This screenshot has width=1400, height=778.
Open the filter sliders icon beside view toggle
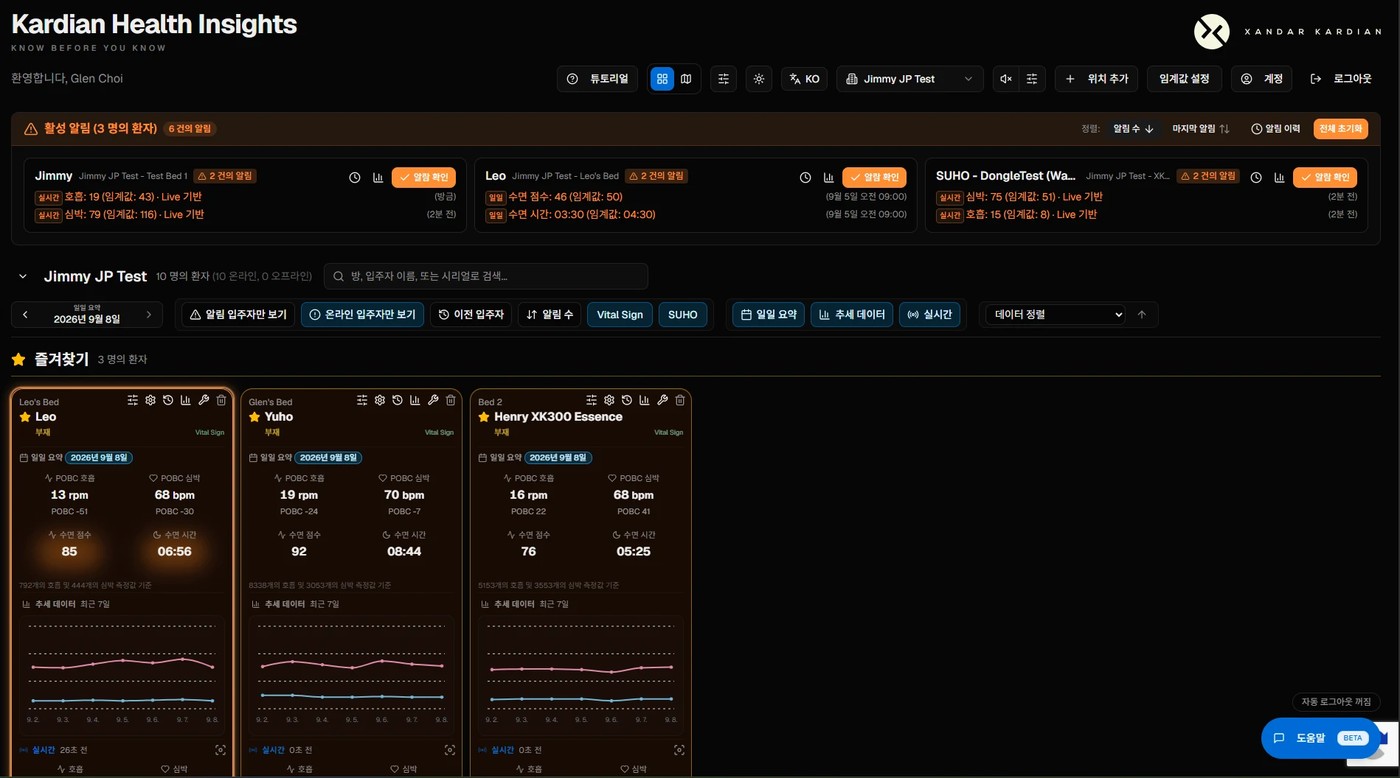tap(723, 79)
